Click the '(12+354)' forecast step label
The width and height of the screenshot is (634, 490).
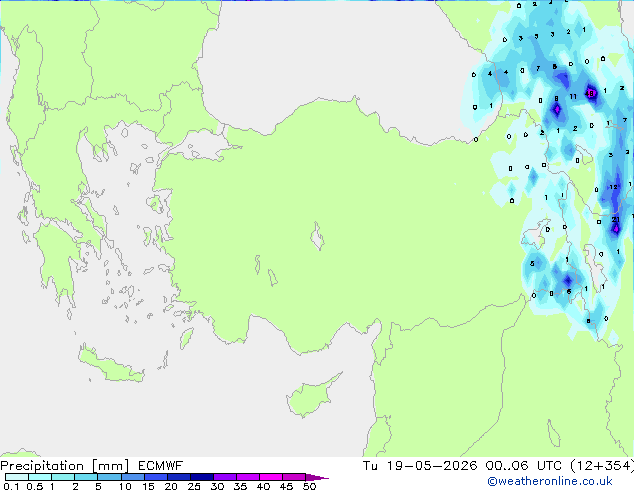click(x=602, y=466)
